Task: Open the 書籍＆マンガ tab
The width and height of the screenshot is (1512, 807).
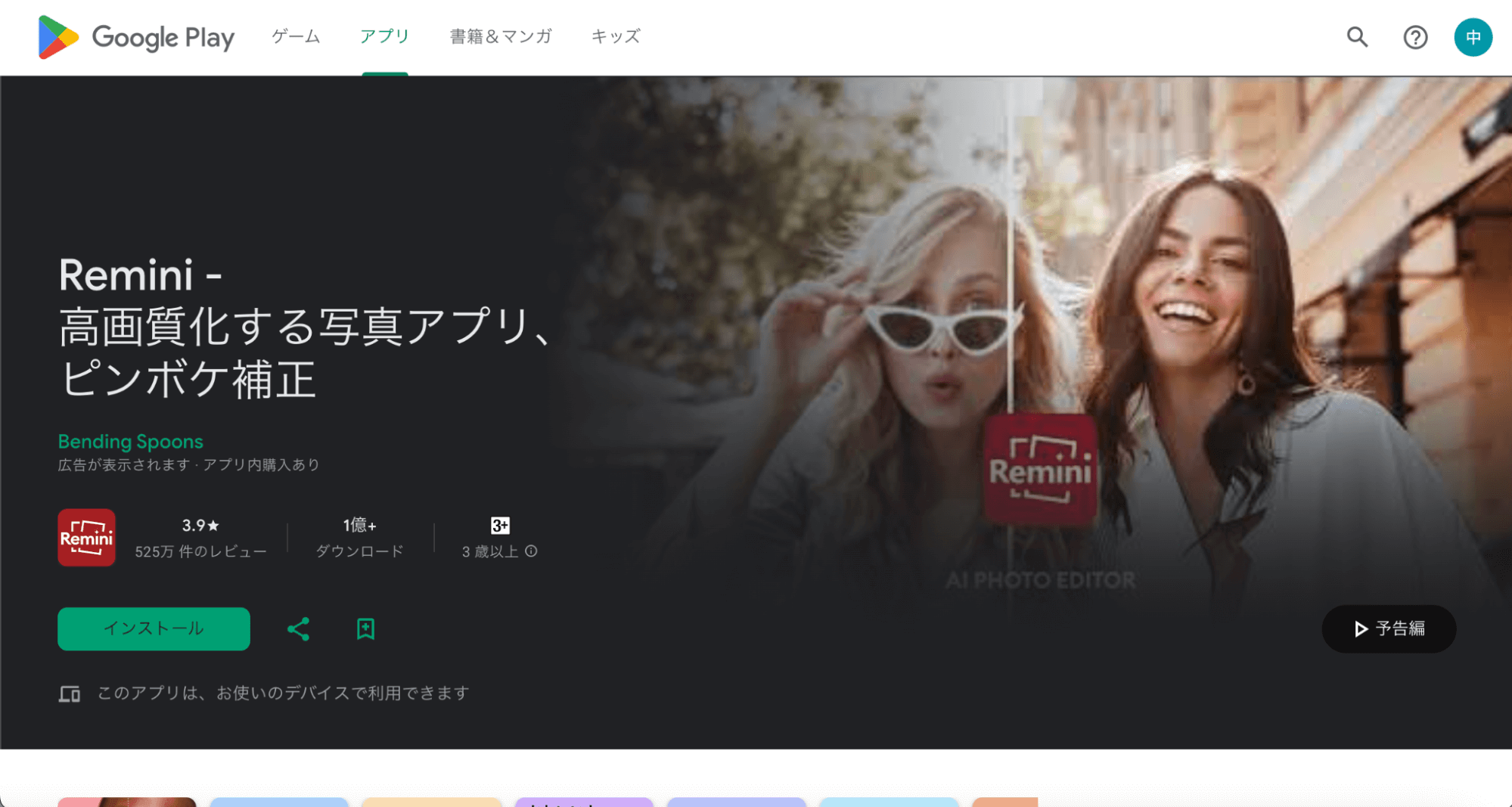Action: coord(501,36)
